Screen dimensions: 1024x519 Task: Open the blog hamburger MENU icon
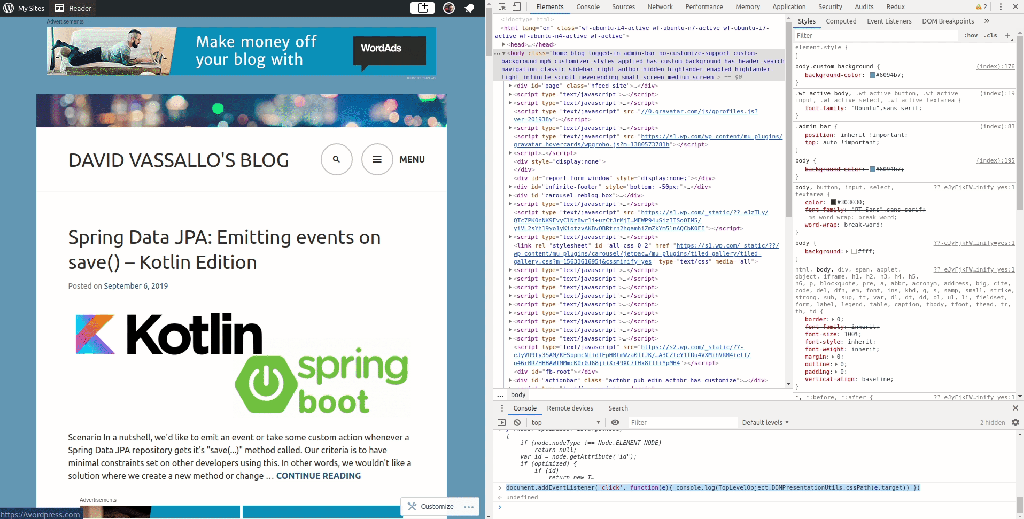(376, 159)
